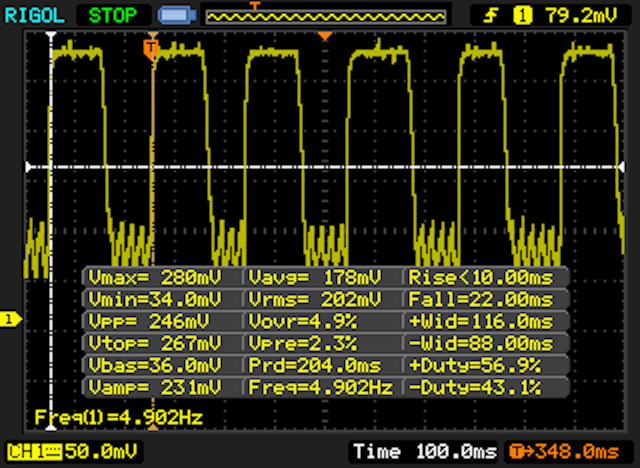The image size is (640, 468).
Task: Click the orange T marker above memory bar
Action: (255, 6)
